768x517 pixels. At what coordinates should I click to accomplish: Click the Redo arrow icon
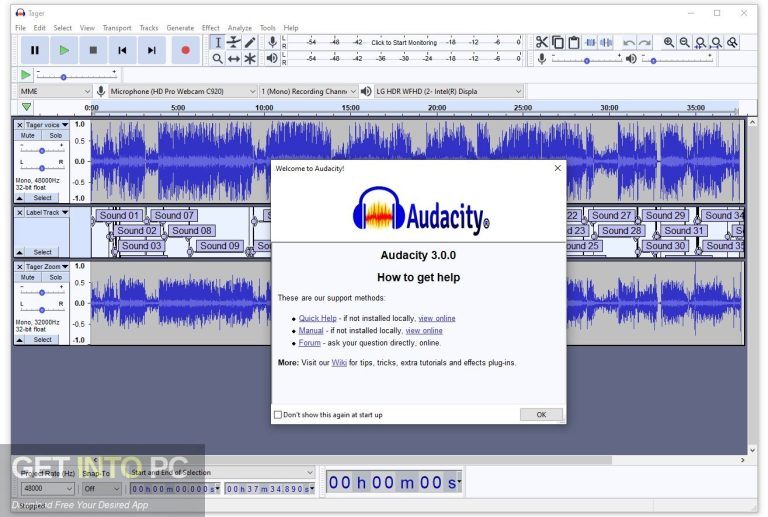tap(645, 43)
